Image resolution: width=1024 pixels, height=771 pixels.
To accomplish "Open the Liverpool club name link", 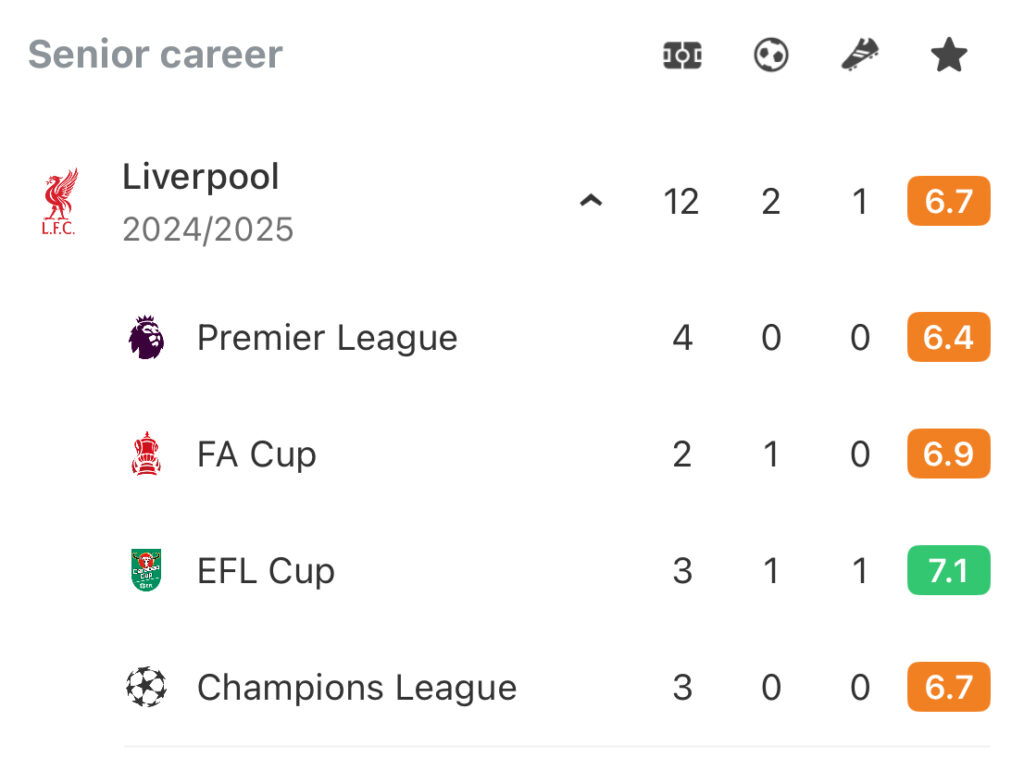I will tap(200, 176).
